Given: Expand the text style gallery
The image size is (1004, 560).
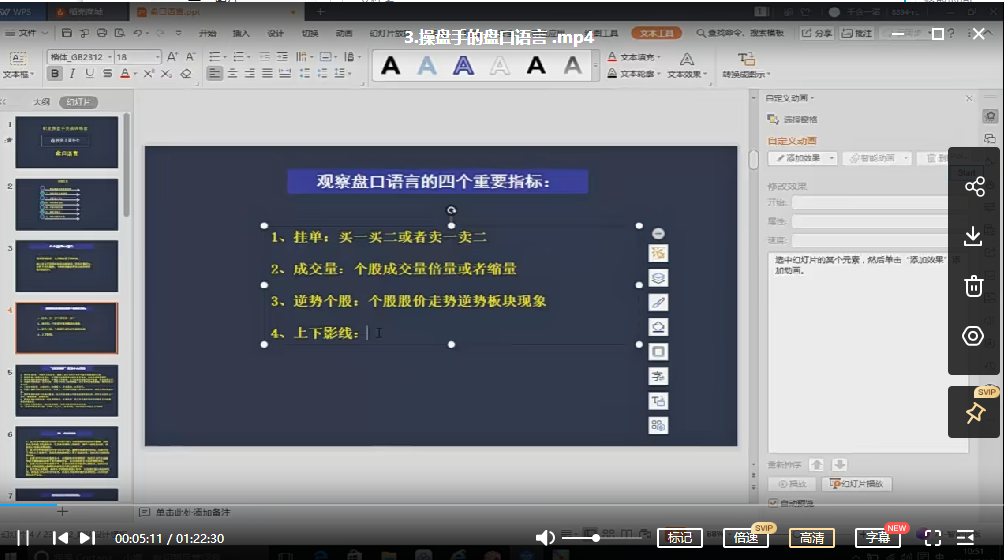Looking at the screenshot, I should tap(595, 66).
